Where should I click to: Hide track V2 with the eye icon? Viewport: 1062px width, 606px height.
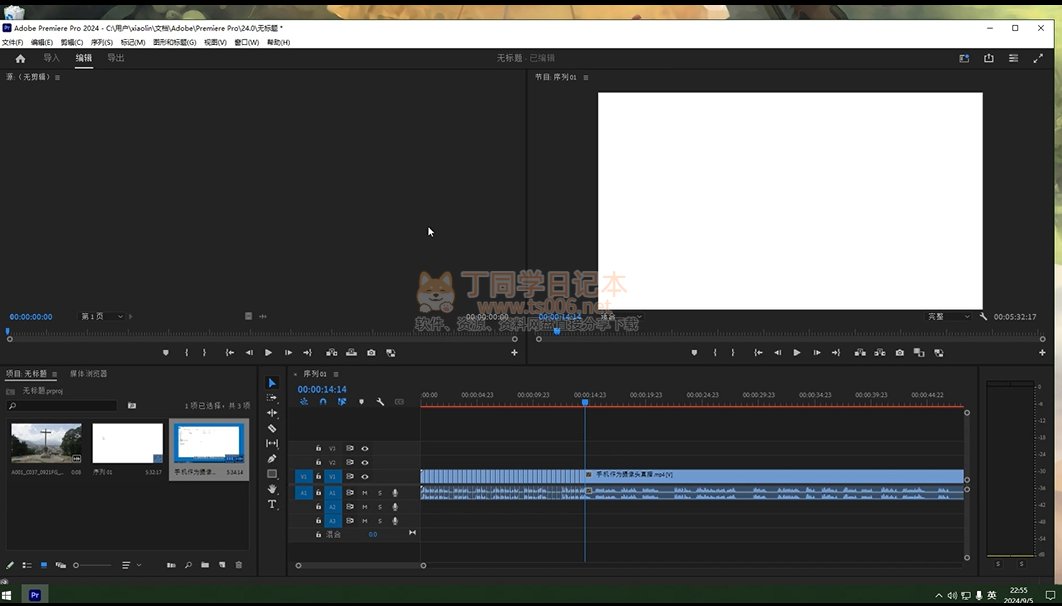365,463
